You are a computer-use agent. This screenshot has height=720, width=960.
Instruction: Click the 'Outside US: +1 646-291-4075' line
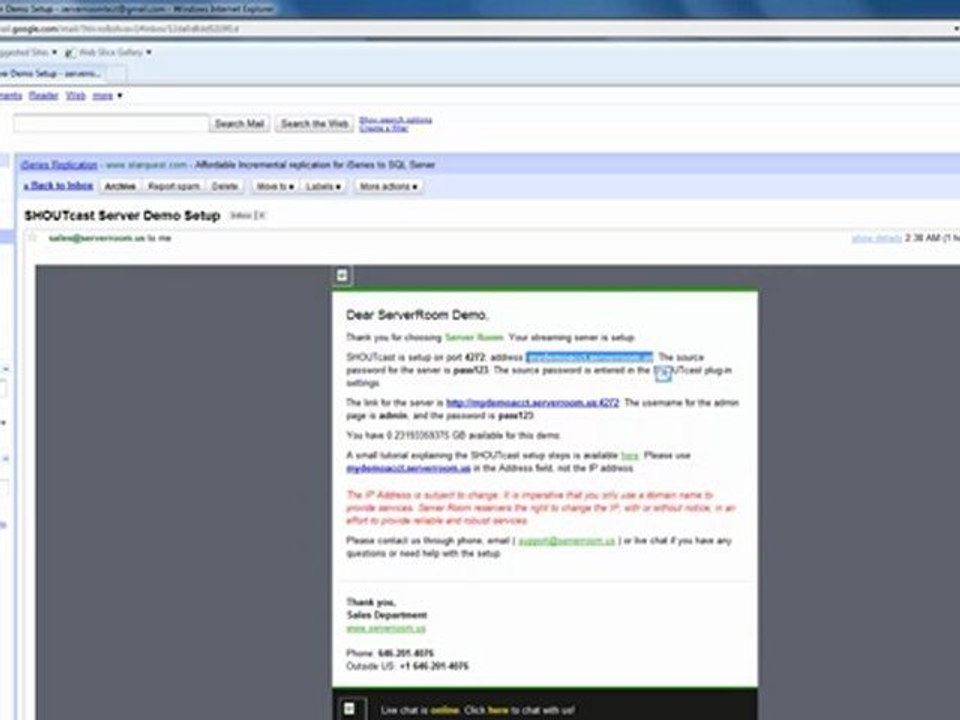[x=407, y=666]
